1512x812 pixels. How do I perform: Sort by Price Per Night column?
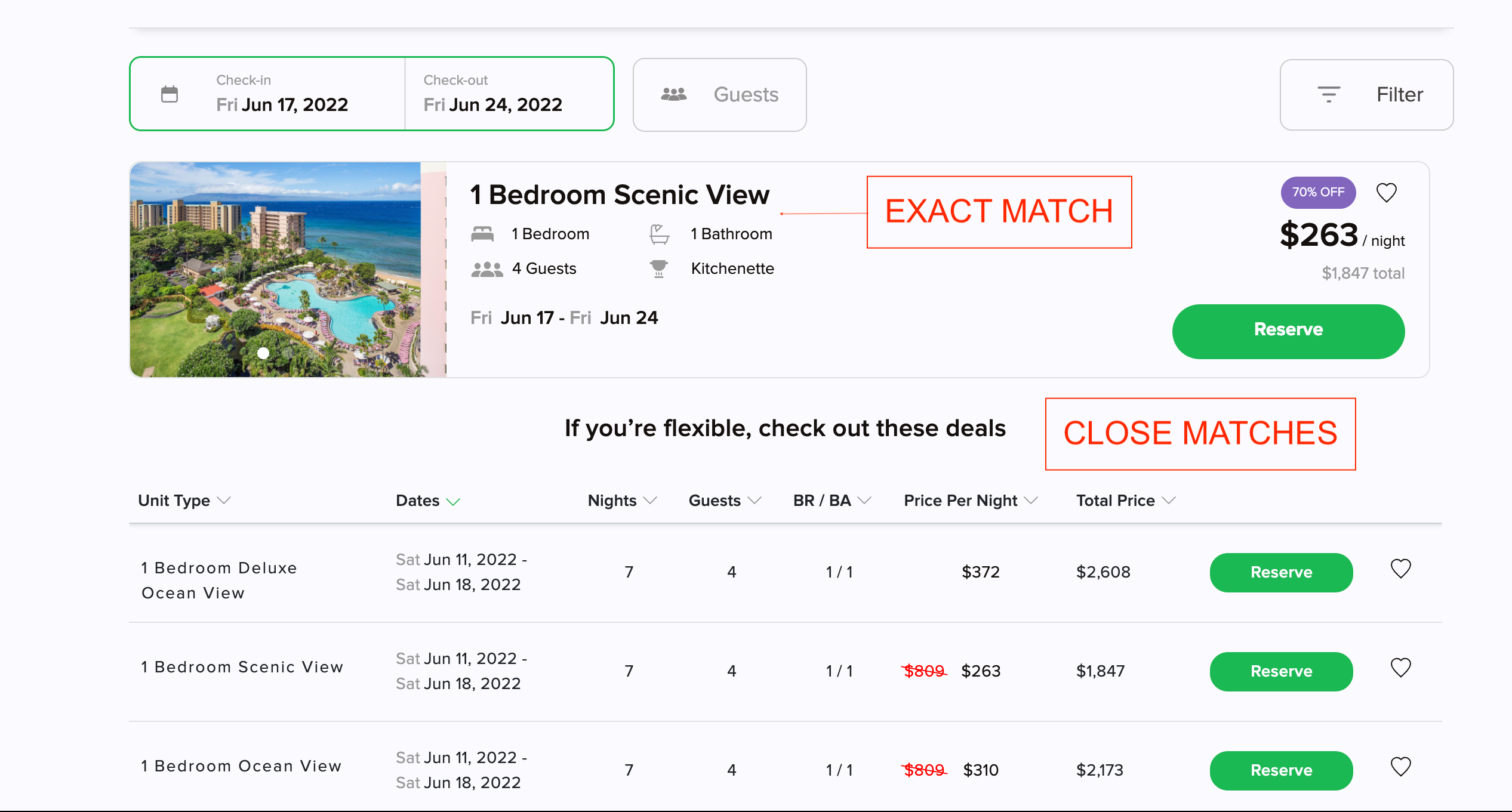tap(971, 501)
